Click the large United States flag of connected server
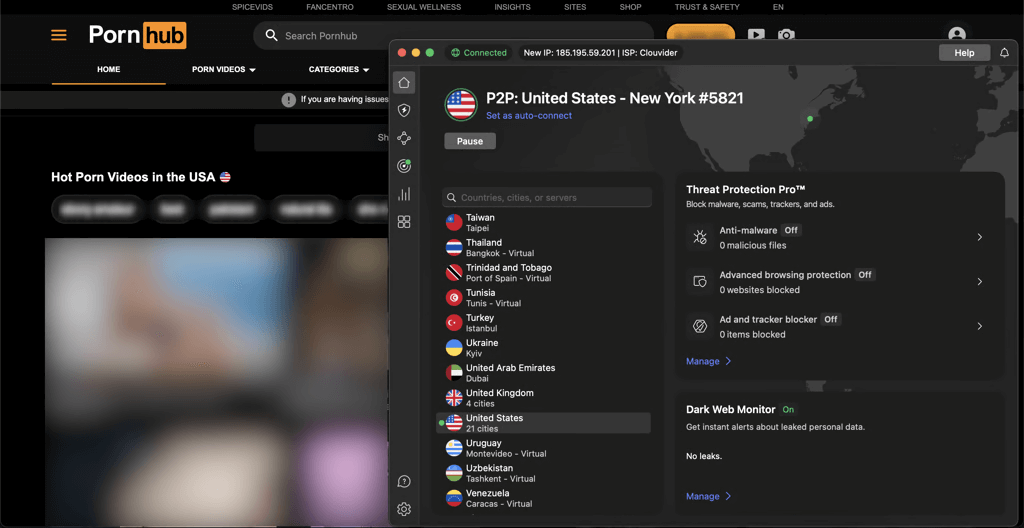1024x528 pixels. [x=461, y=105]
